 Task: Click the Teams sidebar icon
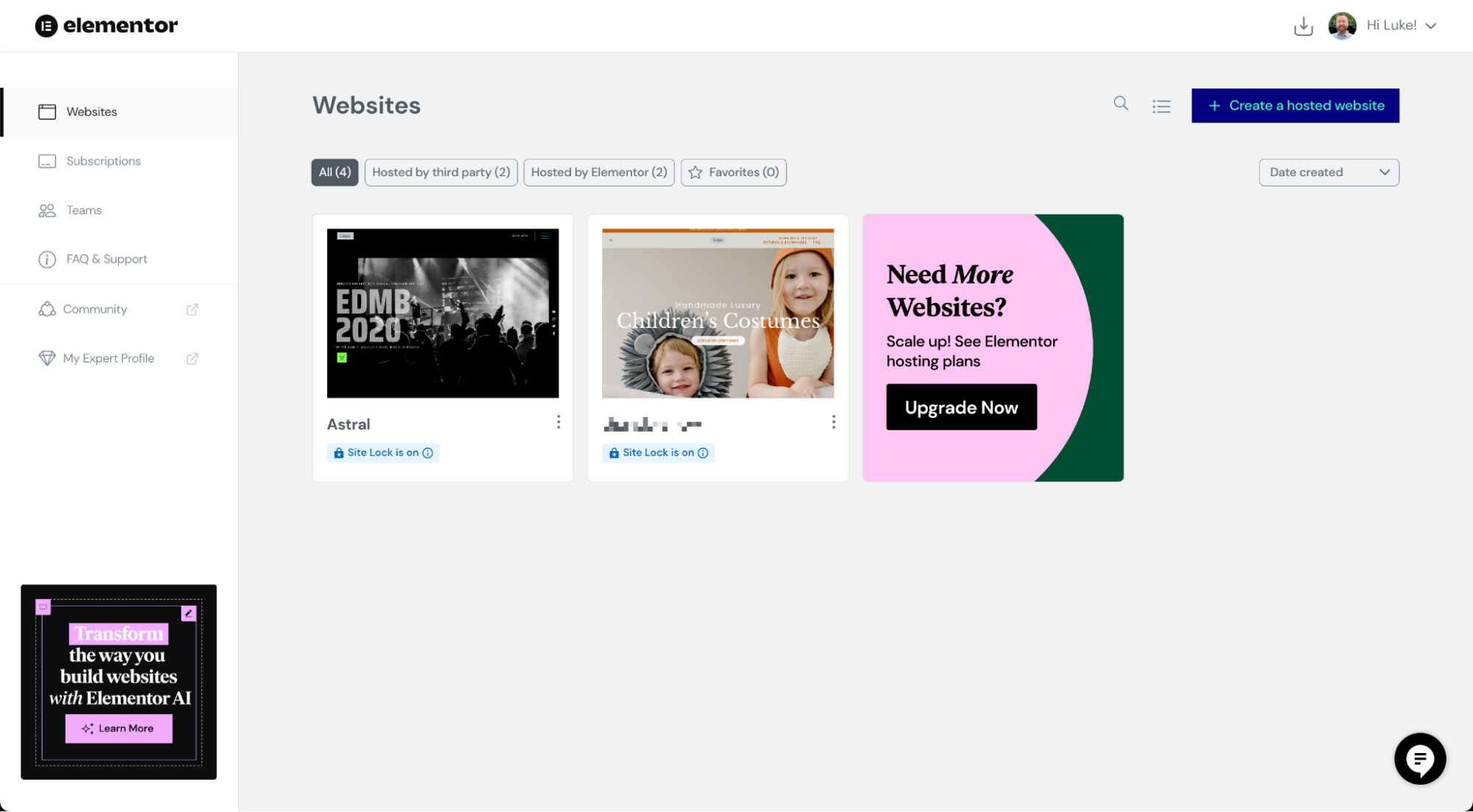pyautogui.click(x=47, y=211)
